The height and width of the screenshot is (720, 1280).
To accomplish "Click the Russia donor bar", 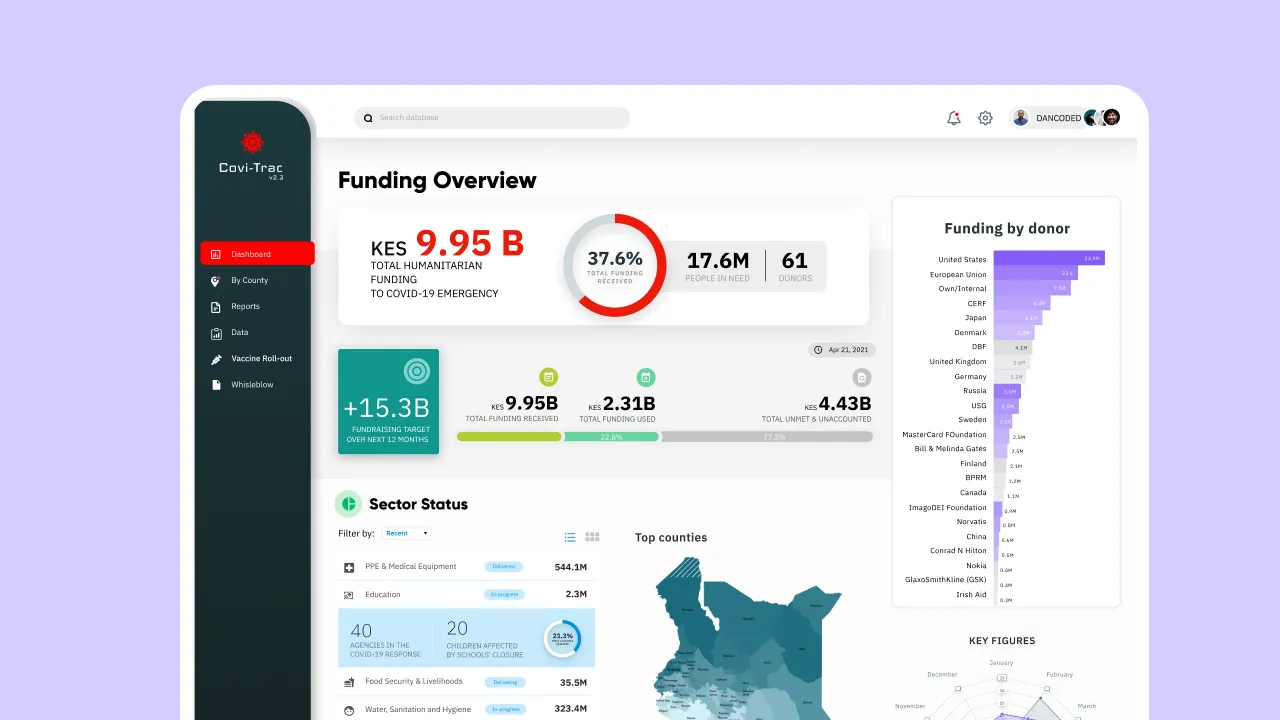I will pyautogui.click(x=1008, y=391).
